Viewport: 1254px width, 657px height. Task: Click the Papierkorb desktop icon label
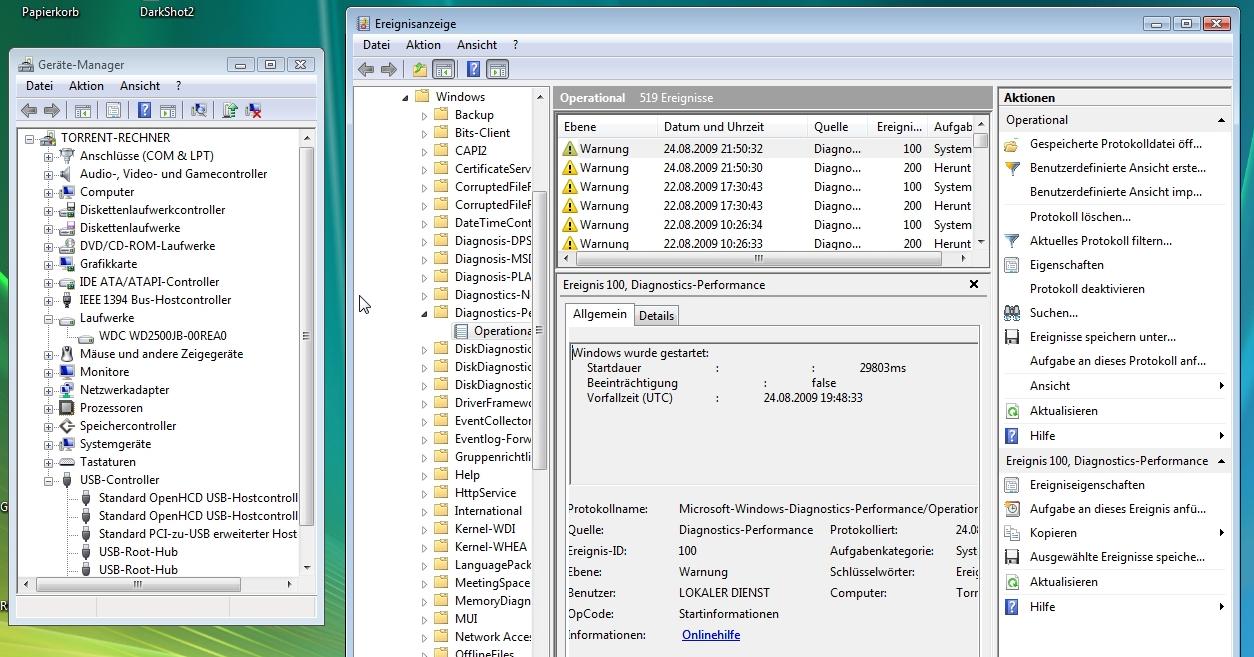(x=50, y=12)
